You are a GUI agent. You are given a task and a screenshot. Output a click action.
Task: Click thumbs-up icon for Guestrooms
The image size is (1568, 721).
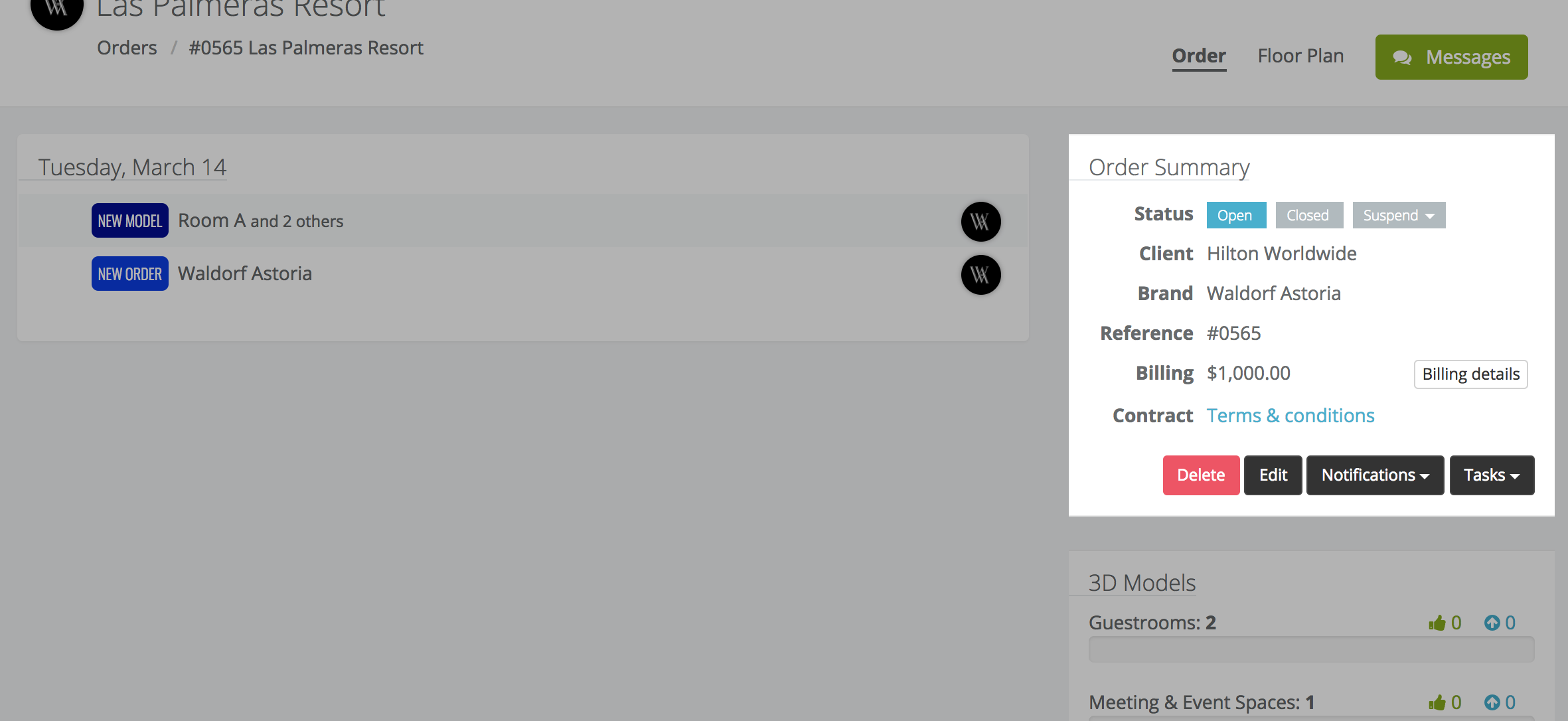(x=1437, y=623)
